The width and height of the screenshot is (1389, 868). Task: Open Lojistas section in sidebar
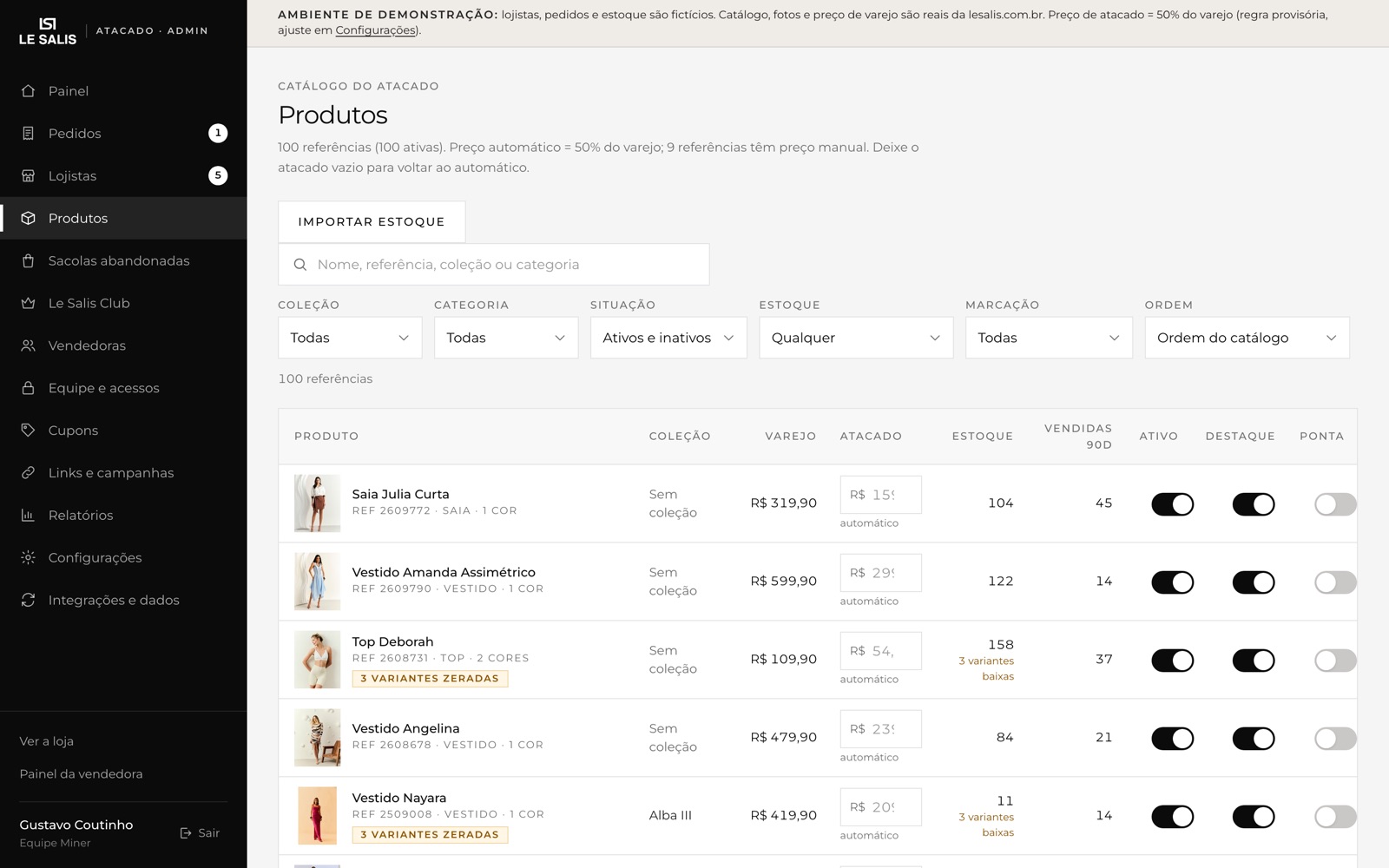[123, 176]
